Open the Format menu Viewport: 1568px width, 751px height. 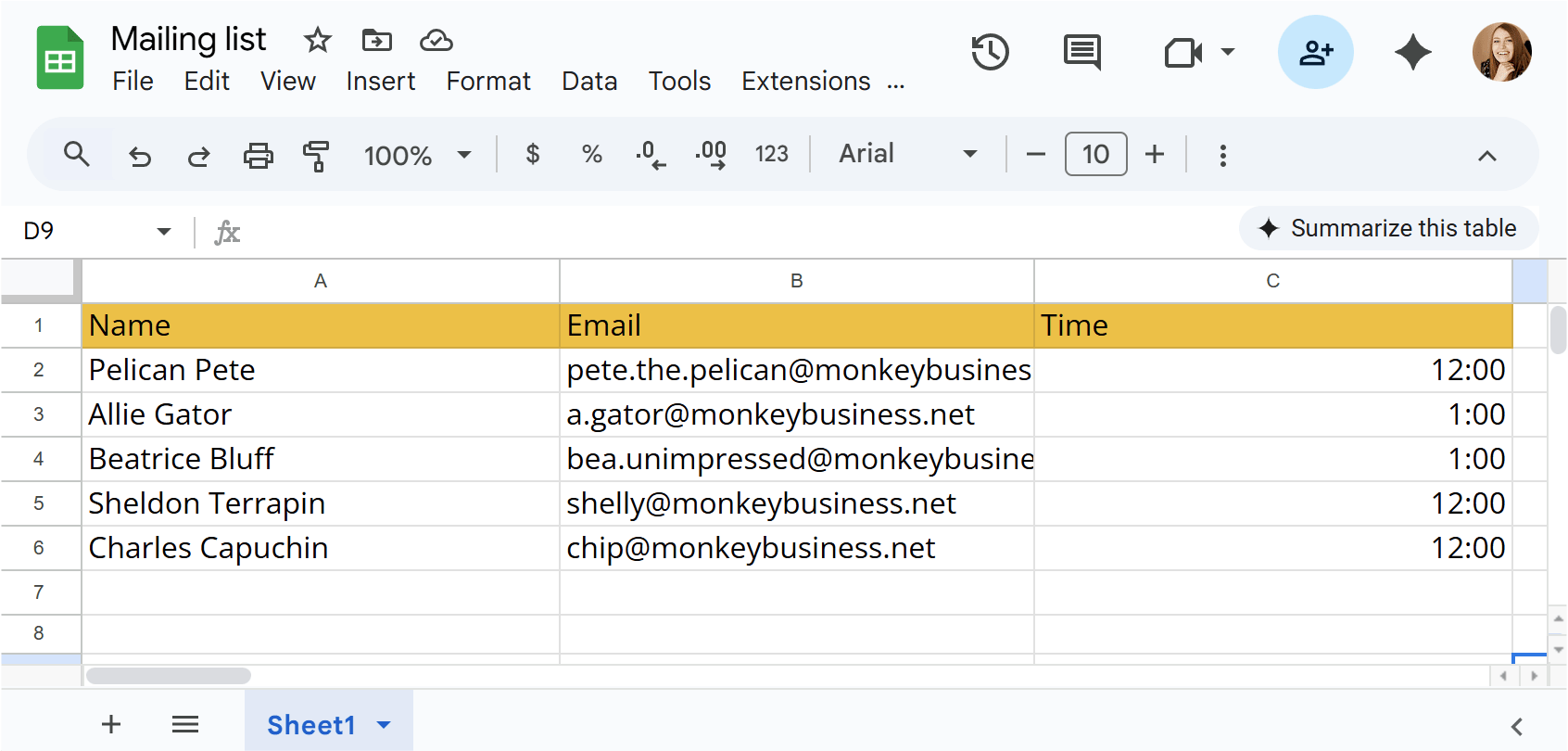click(488, 82)
